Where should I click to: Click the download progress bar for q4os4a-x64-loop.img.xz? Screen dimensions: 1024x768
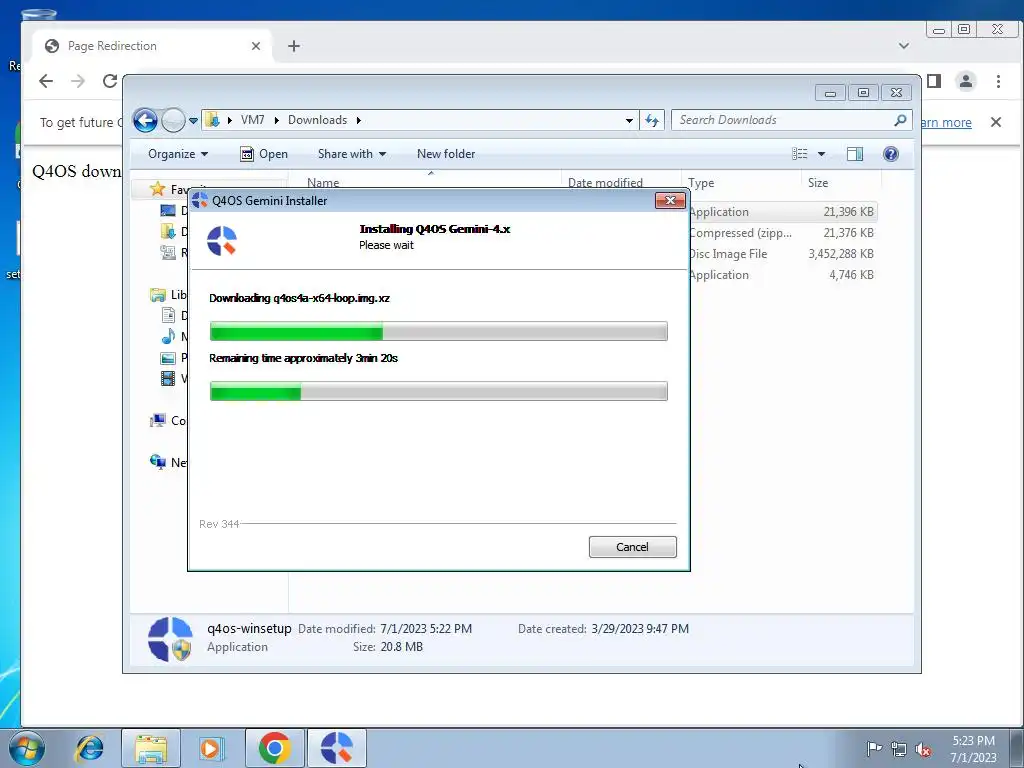pos(438,331)
